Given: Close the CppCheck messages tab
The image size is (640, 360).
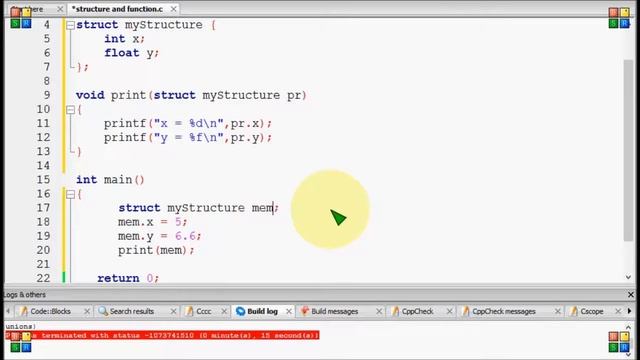Looking at the screenshot, I should click(558, 311).
